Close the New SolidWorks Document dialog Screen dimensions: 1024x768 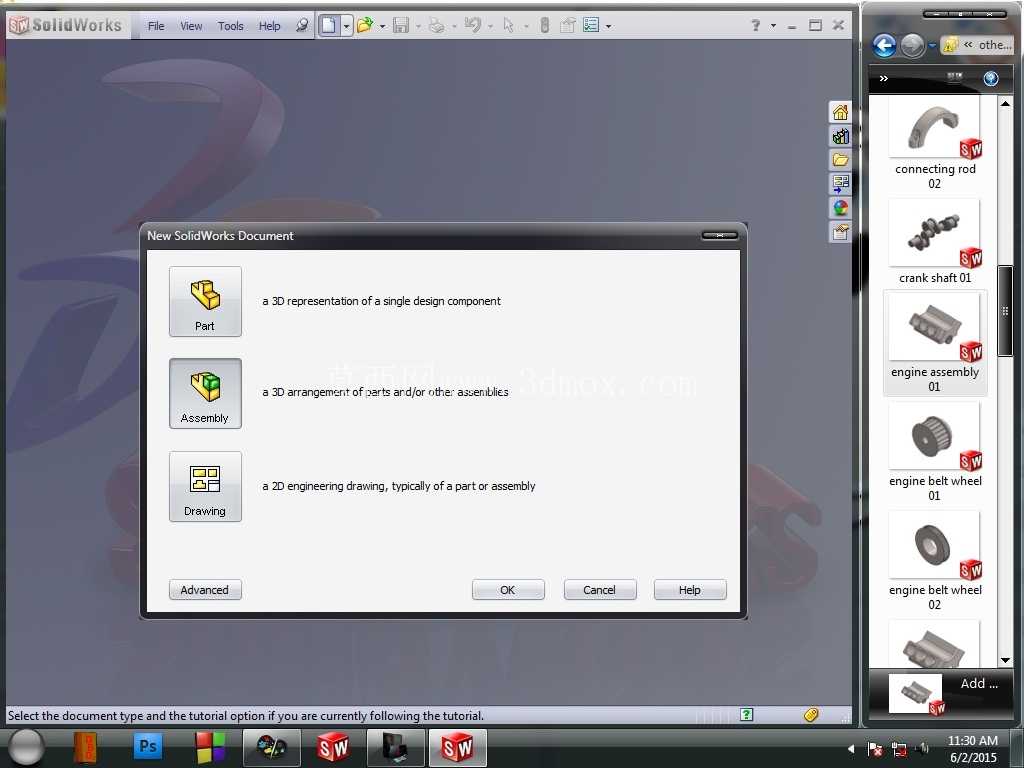pos(720,236)
